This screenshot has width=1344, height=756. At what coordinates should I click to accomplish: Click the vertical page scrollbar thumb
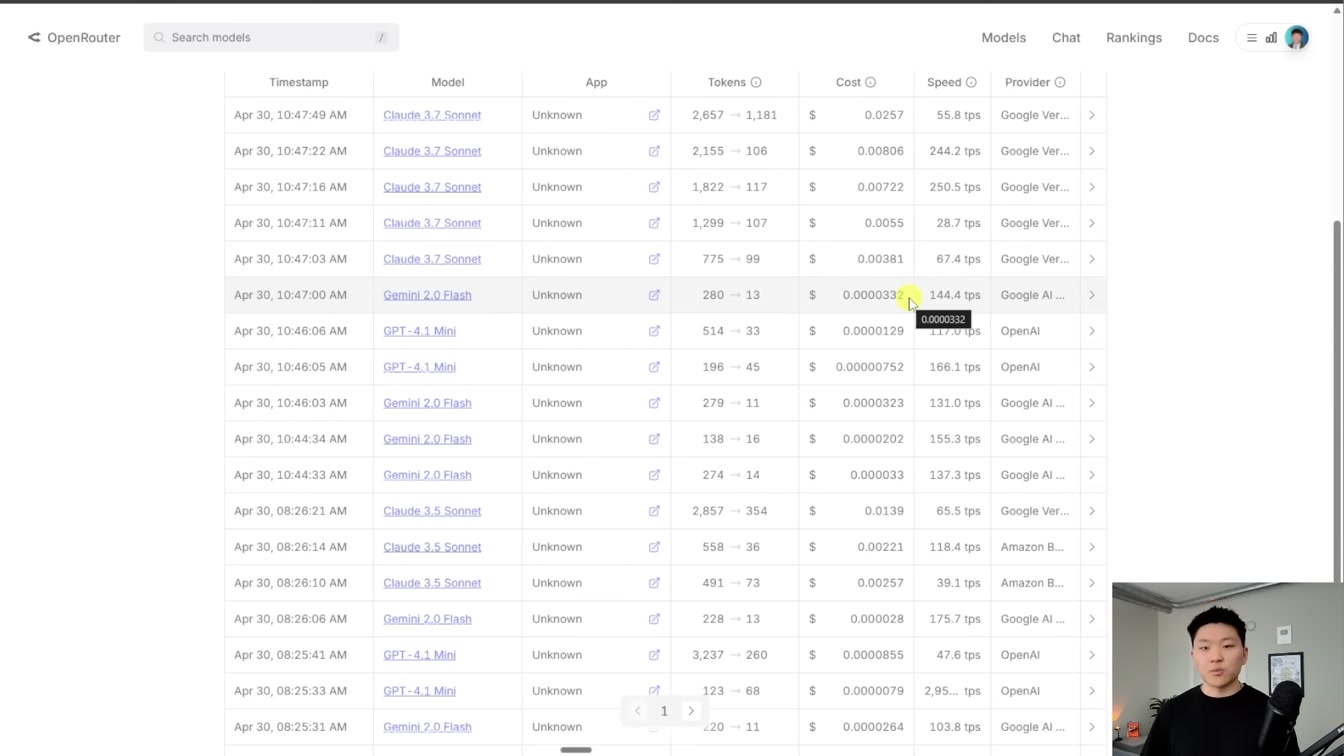point(1338,400)
